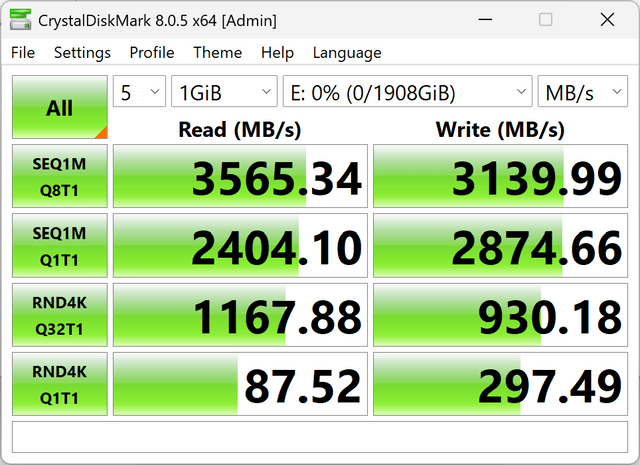Open the Settings menu
The image size is (640, 465).
(x=82, y=53)
